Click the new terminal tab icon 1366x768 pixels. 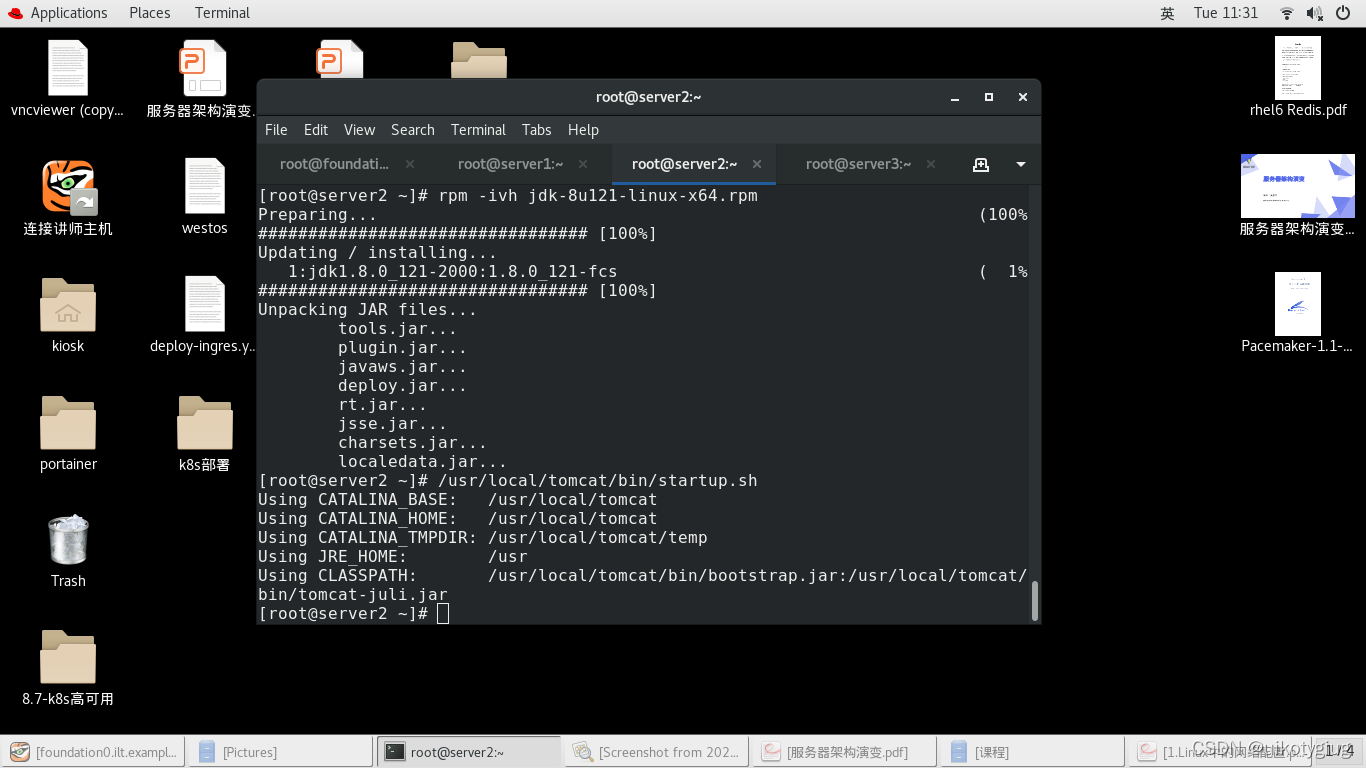(981, 164)
